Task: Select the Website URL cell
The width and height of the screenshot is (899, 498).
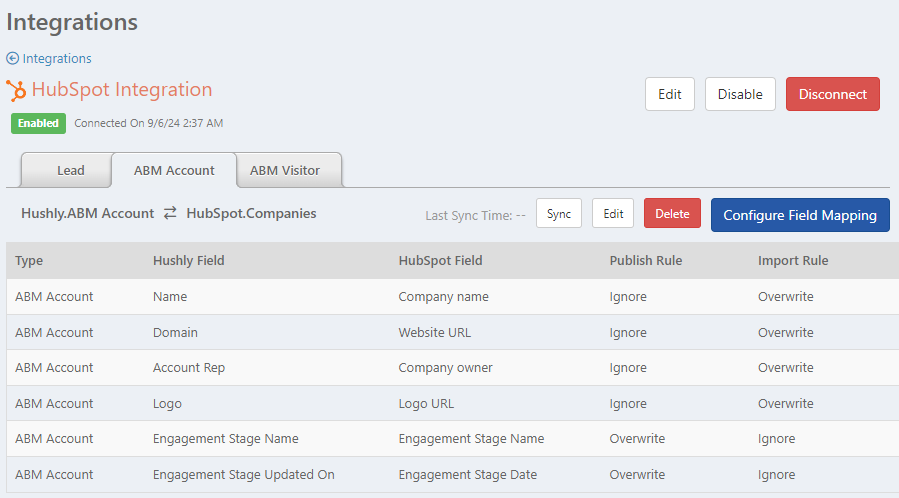Action: [x=435, y=332]
